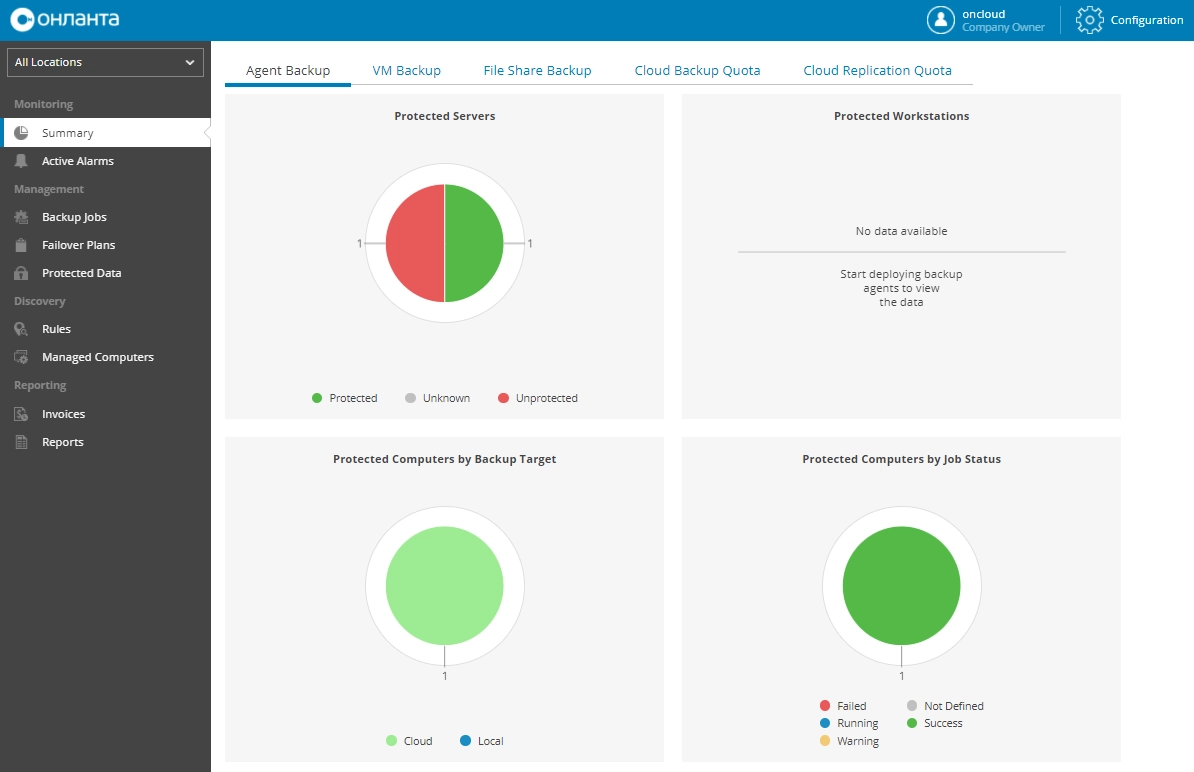Toggle the Cloud legend entry
The image size is (1194, 772).
click(x=408, y=741)
